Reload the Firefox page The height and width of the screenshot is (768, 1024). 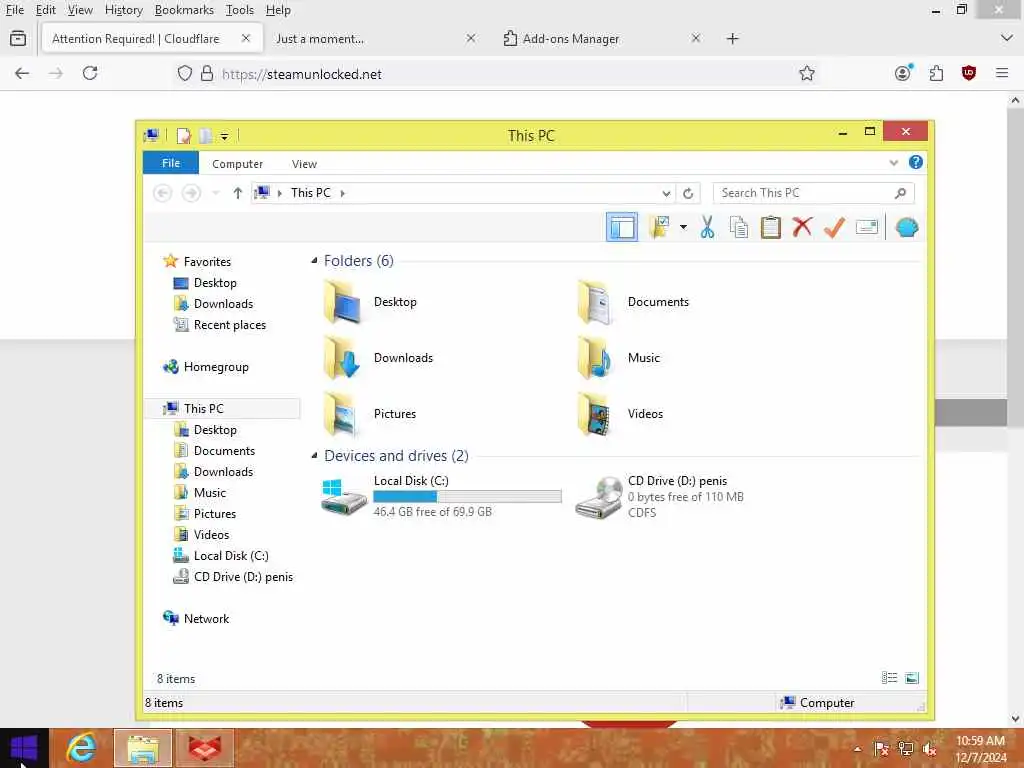pyautogui.click(x=90, y=73)
